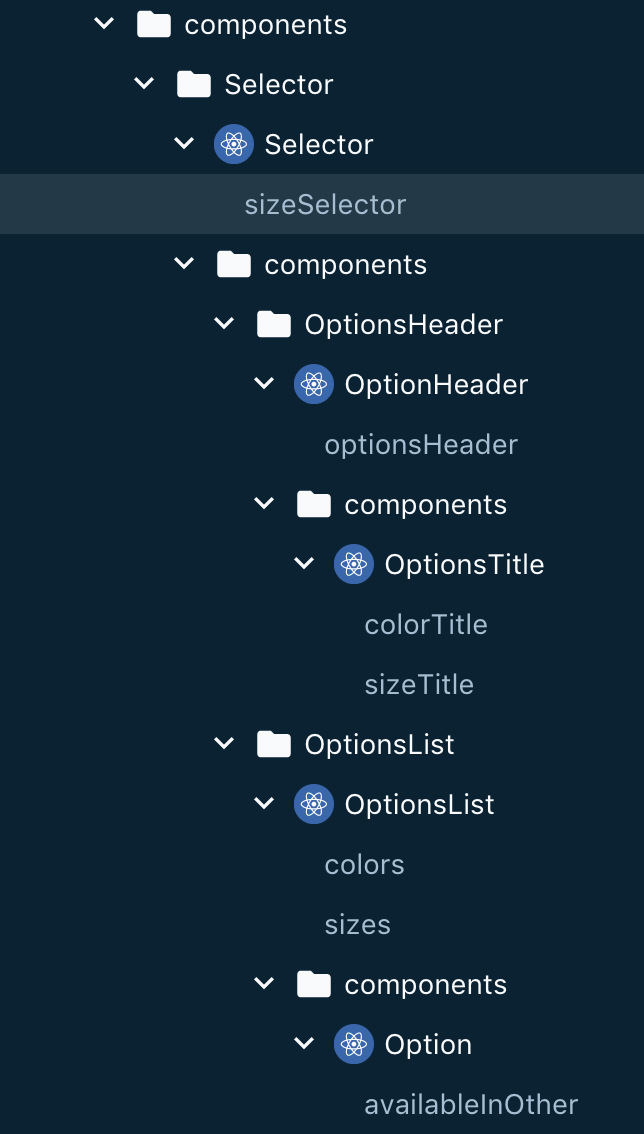Collapse the Option component chevron

(304, 1044)
